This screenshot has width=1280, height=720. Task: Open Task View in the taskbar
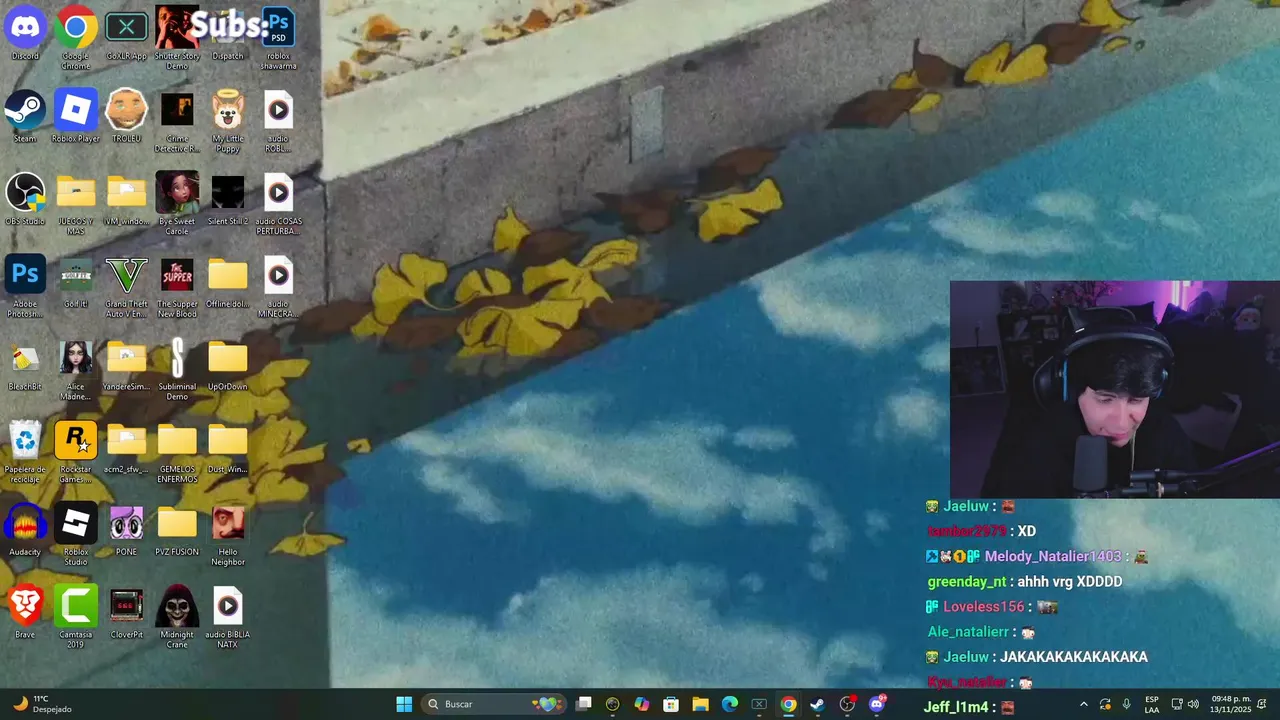(584, 704)
